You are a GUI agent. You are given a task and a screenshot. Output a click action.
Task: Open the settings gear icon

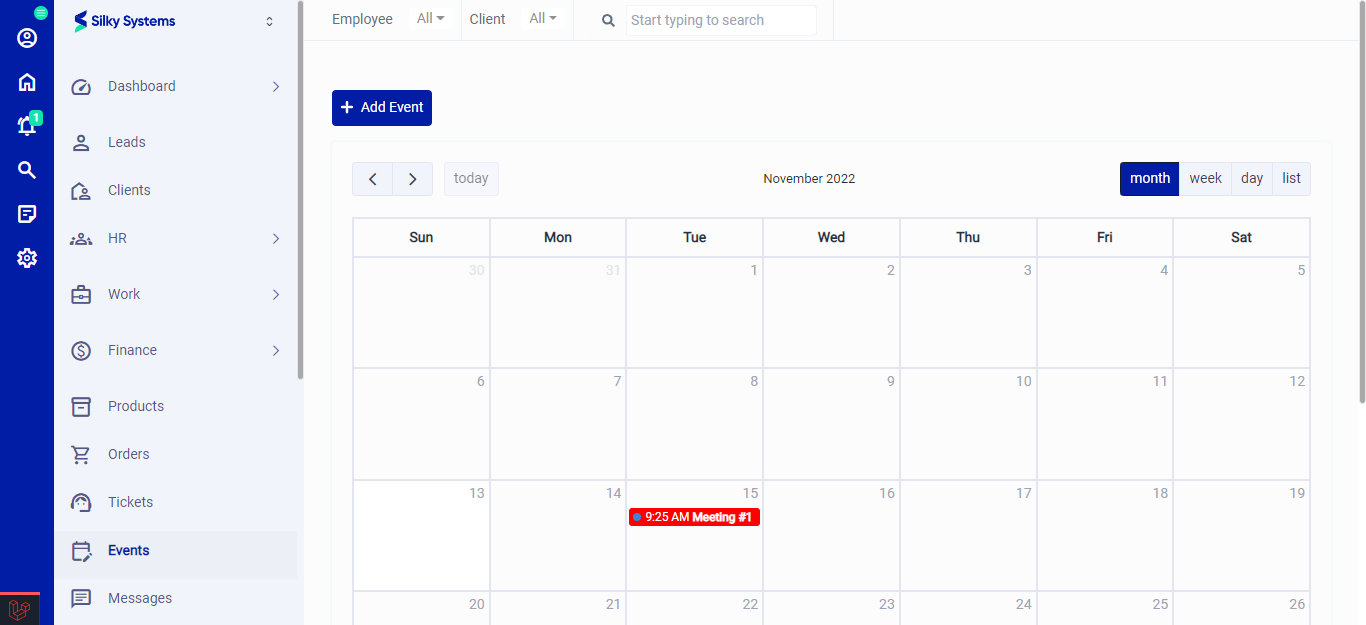point(27,258)
